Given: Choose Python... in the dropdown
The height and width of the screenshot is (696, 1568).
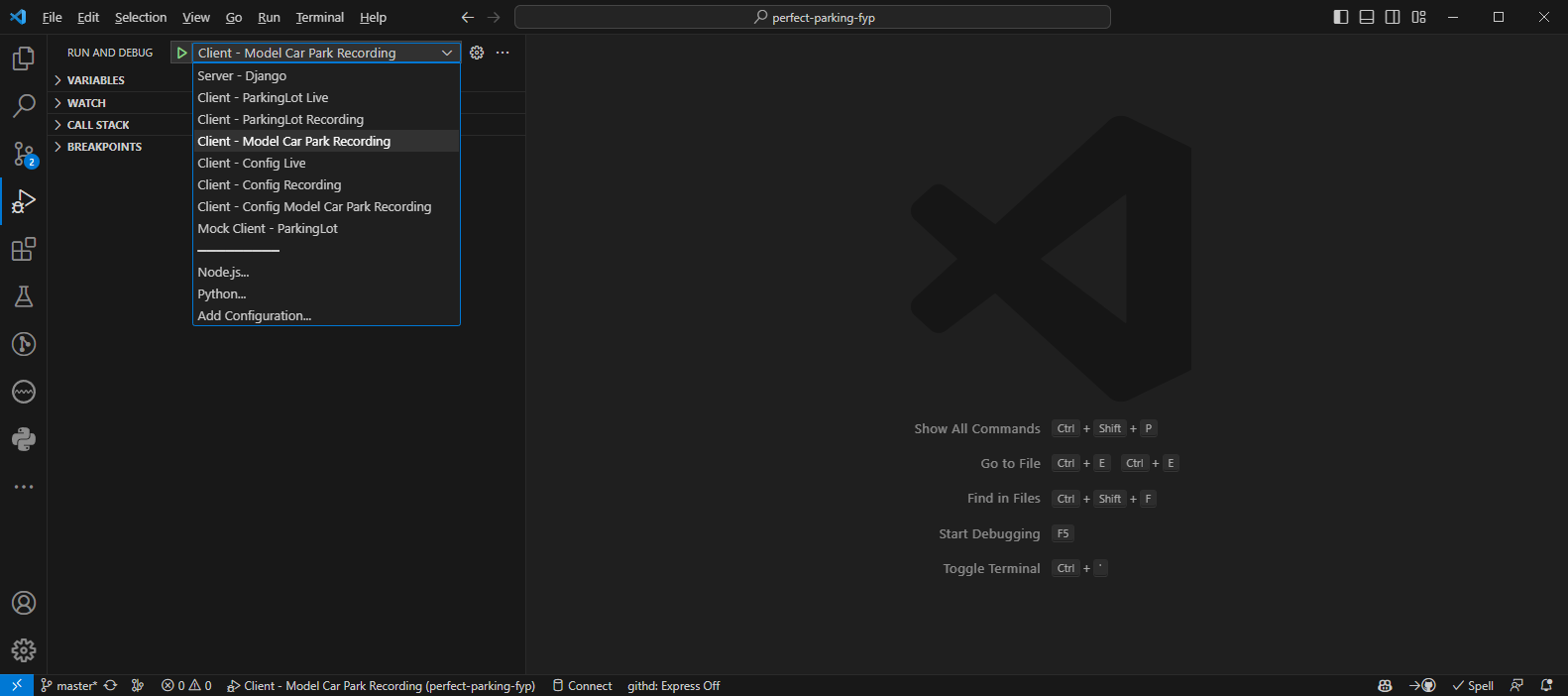Looking at the screenshot, I should click(x=326, y=293).
